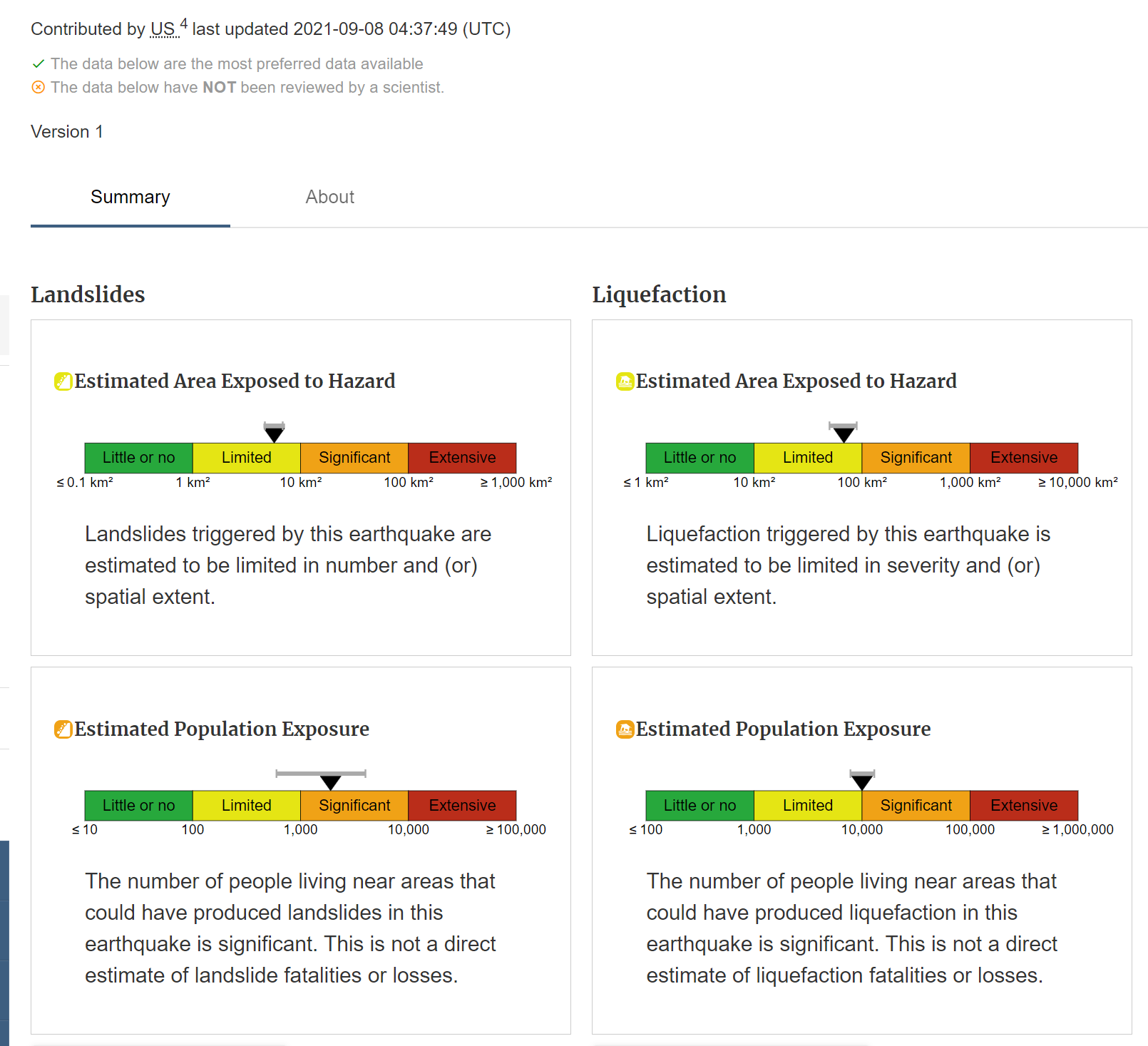Click the orange liquefaction icon beside Liquefaction Population Exposure
The image size is (1148, 1046).
(x=625, y=729)
